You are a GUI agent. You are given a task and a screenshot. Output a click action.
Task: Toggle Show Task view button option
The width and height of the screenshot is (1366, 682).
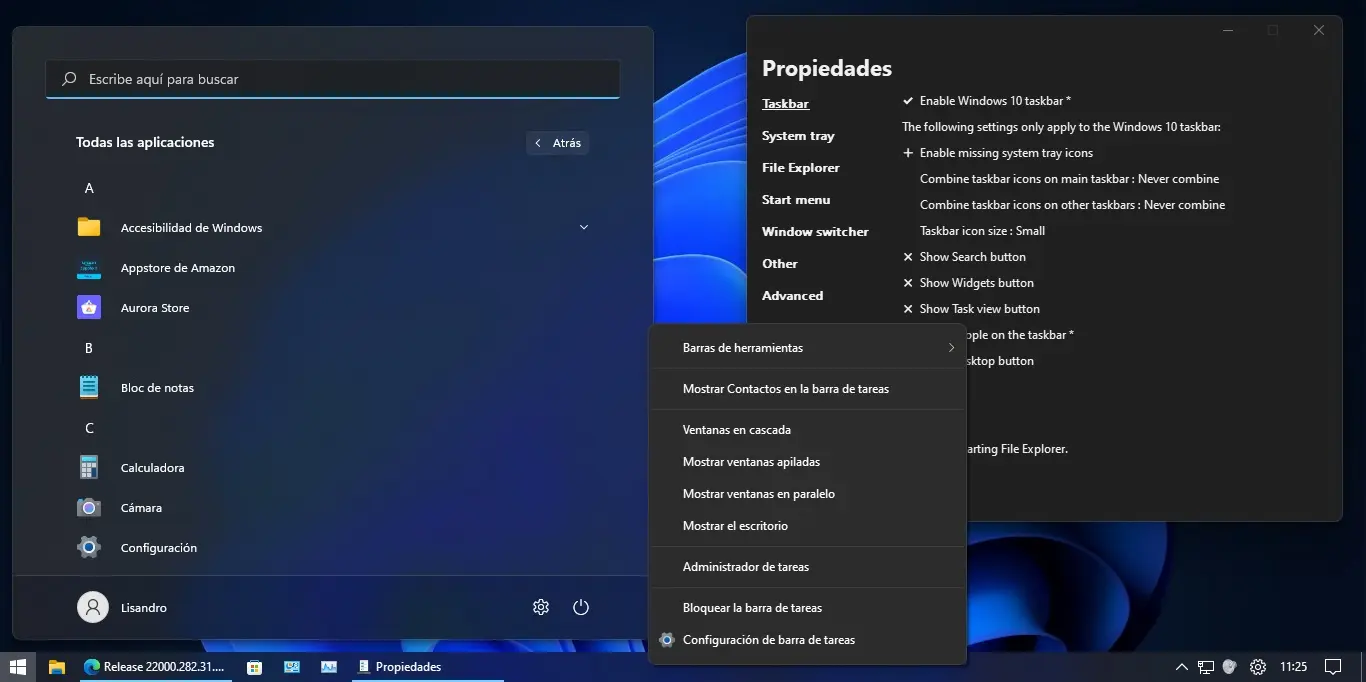pyautogui.click(x=971, y=309)
